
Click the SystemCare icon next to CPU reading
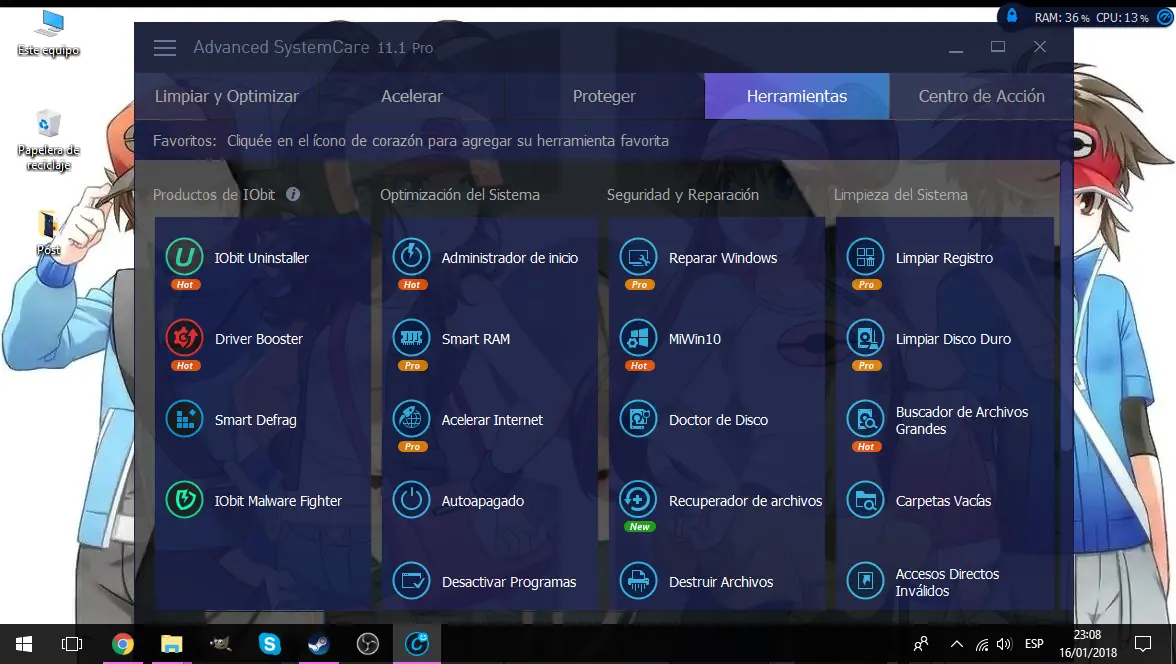pos(1165,17)
